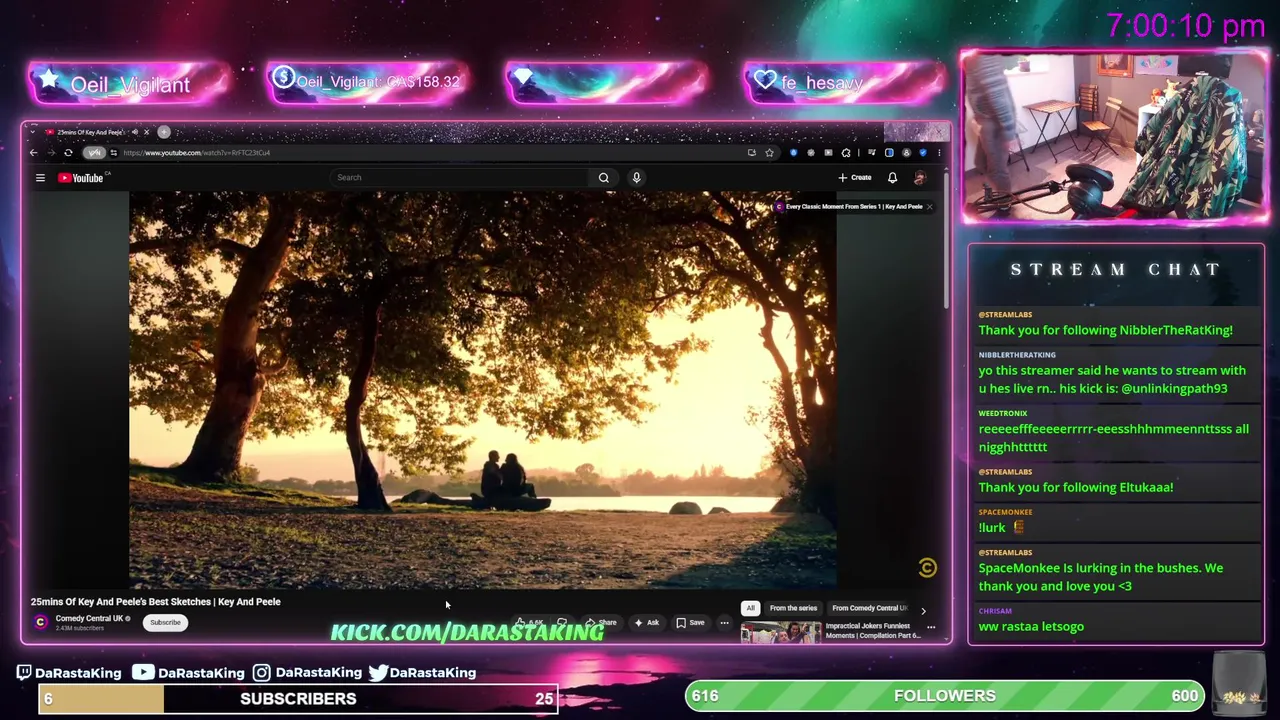
Task: Open the Impractical Jokers Funniest Moments thumbnail
Action: [x=780, y=632]
